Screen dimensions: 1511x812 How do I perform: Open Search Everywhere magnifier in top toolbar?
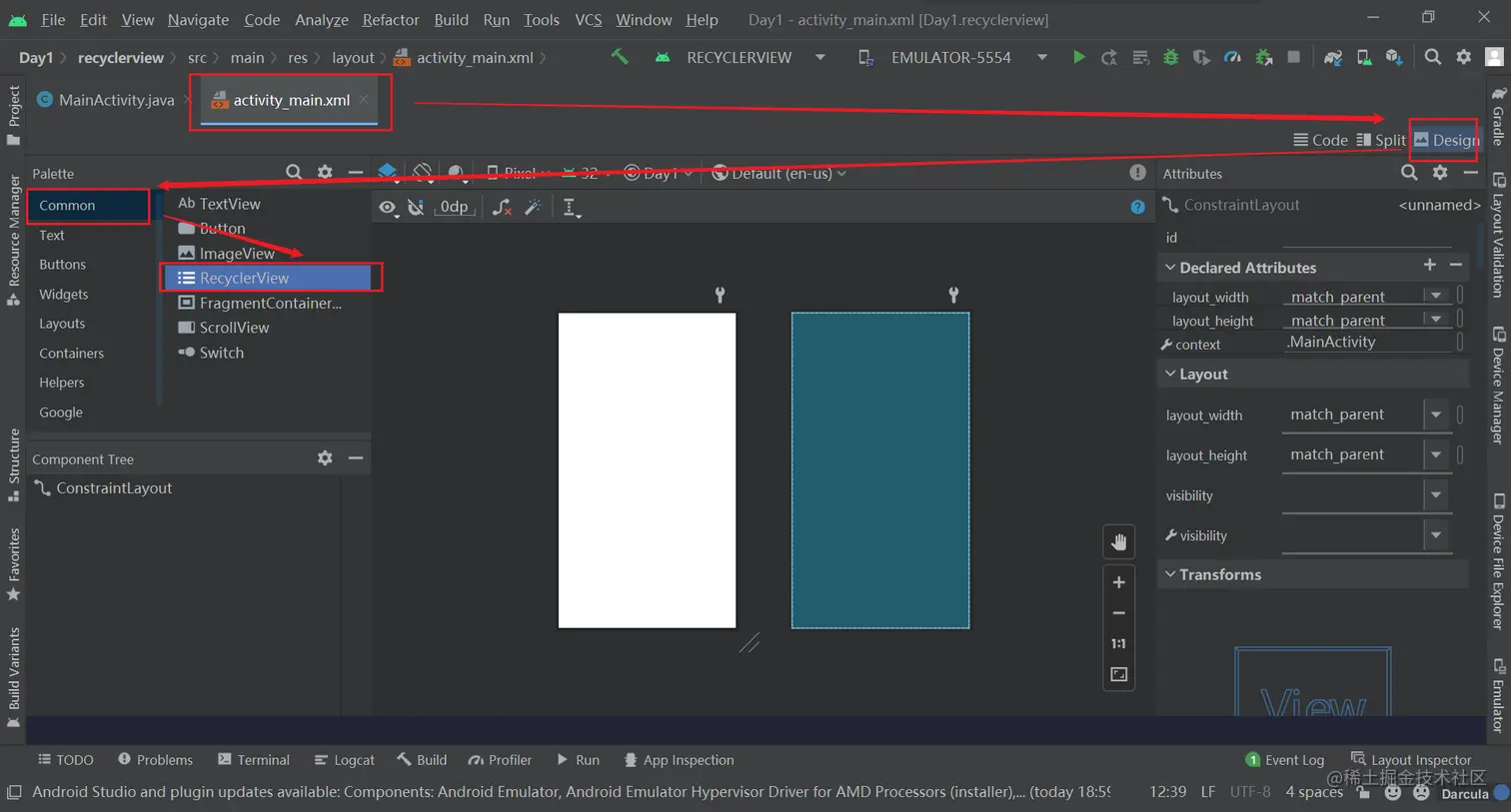point(1433,58)
